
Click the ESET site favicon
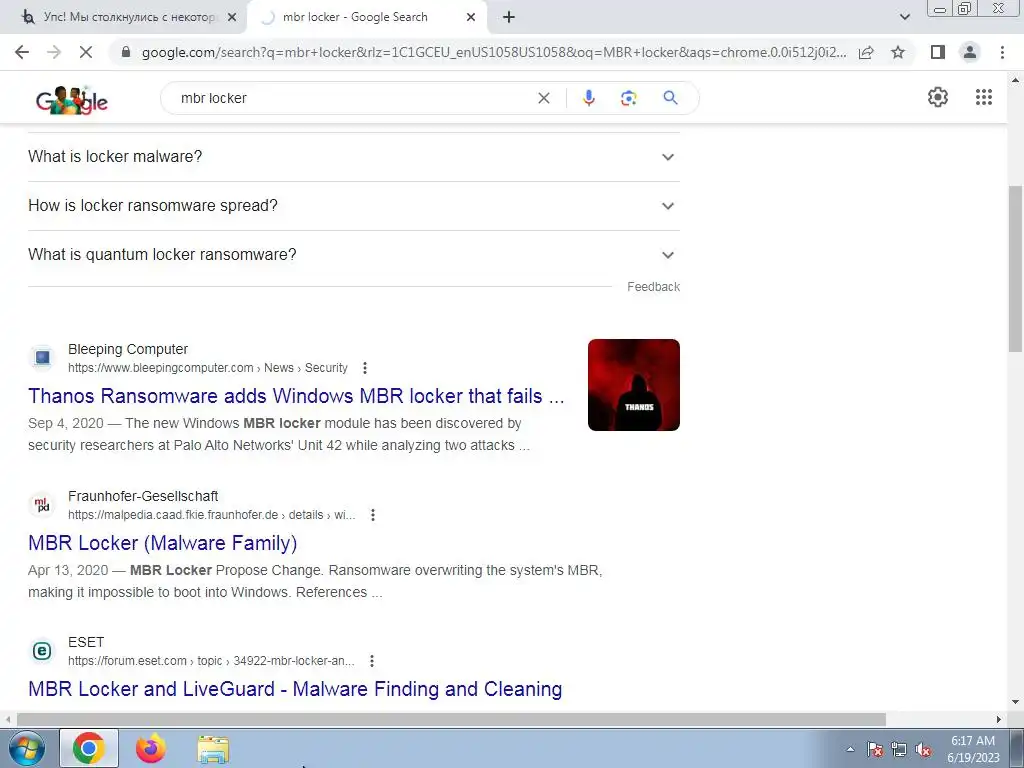[42, 651]
